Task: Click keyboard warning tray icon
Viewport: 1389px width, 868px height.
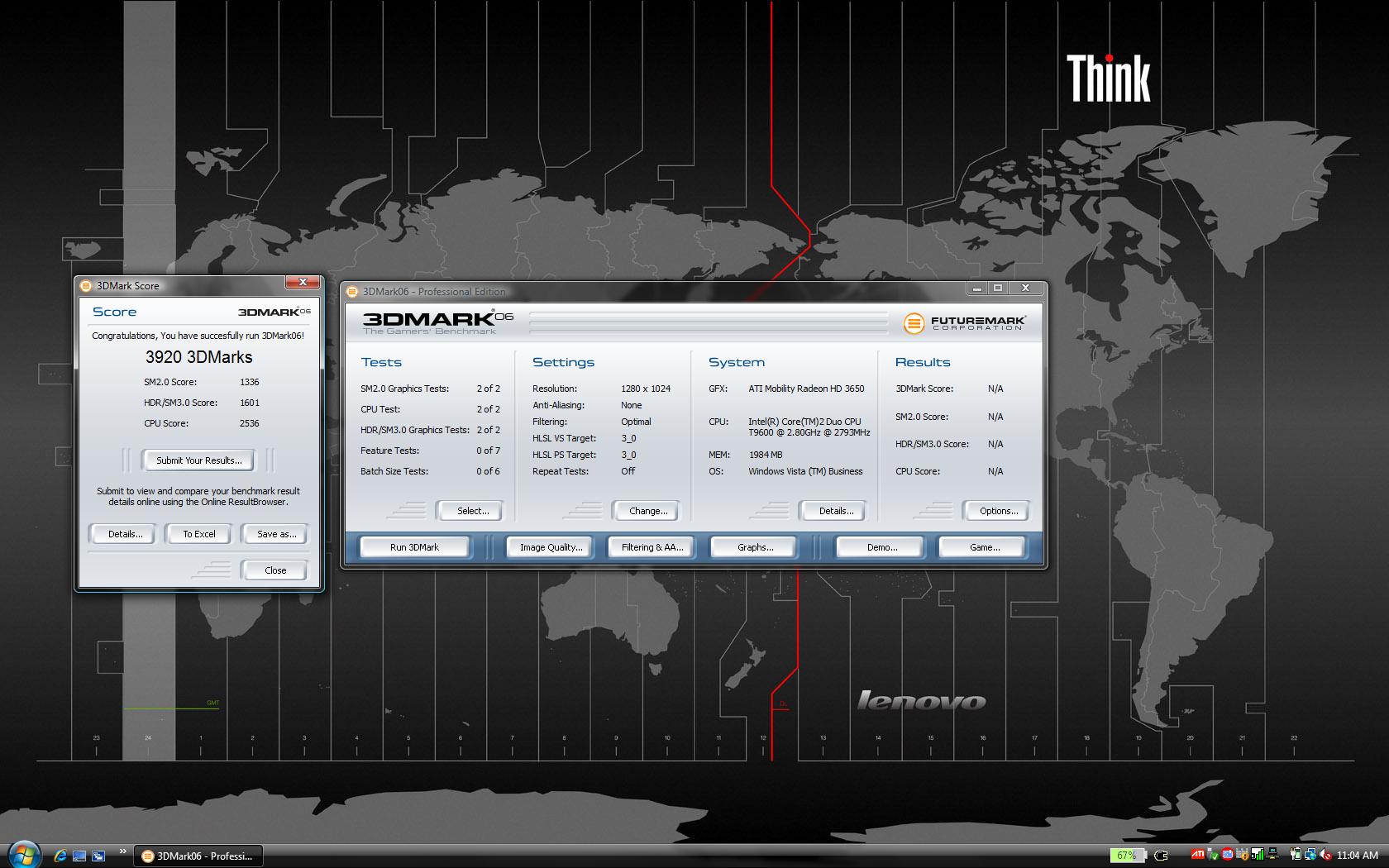Action: coord(1242,855)
